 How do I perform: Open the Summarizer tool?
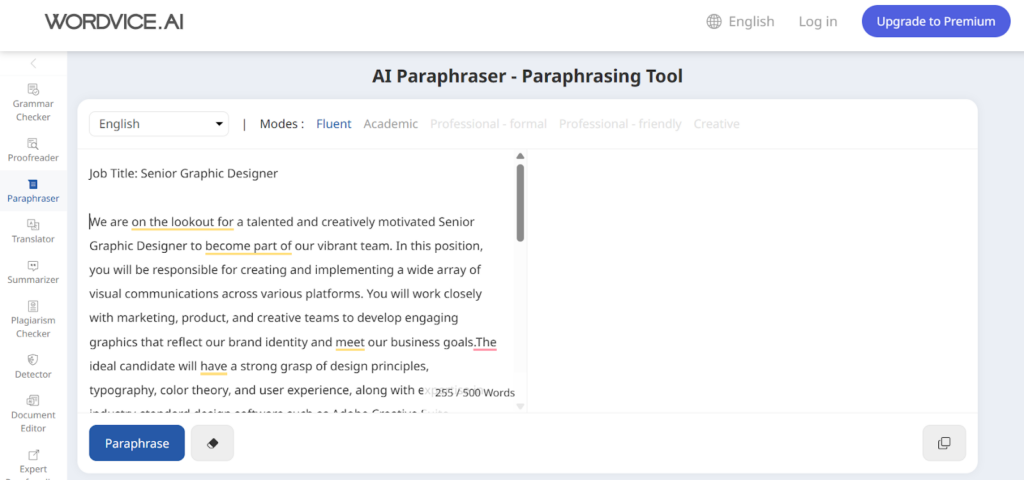33,272
